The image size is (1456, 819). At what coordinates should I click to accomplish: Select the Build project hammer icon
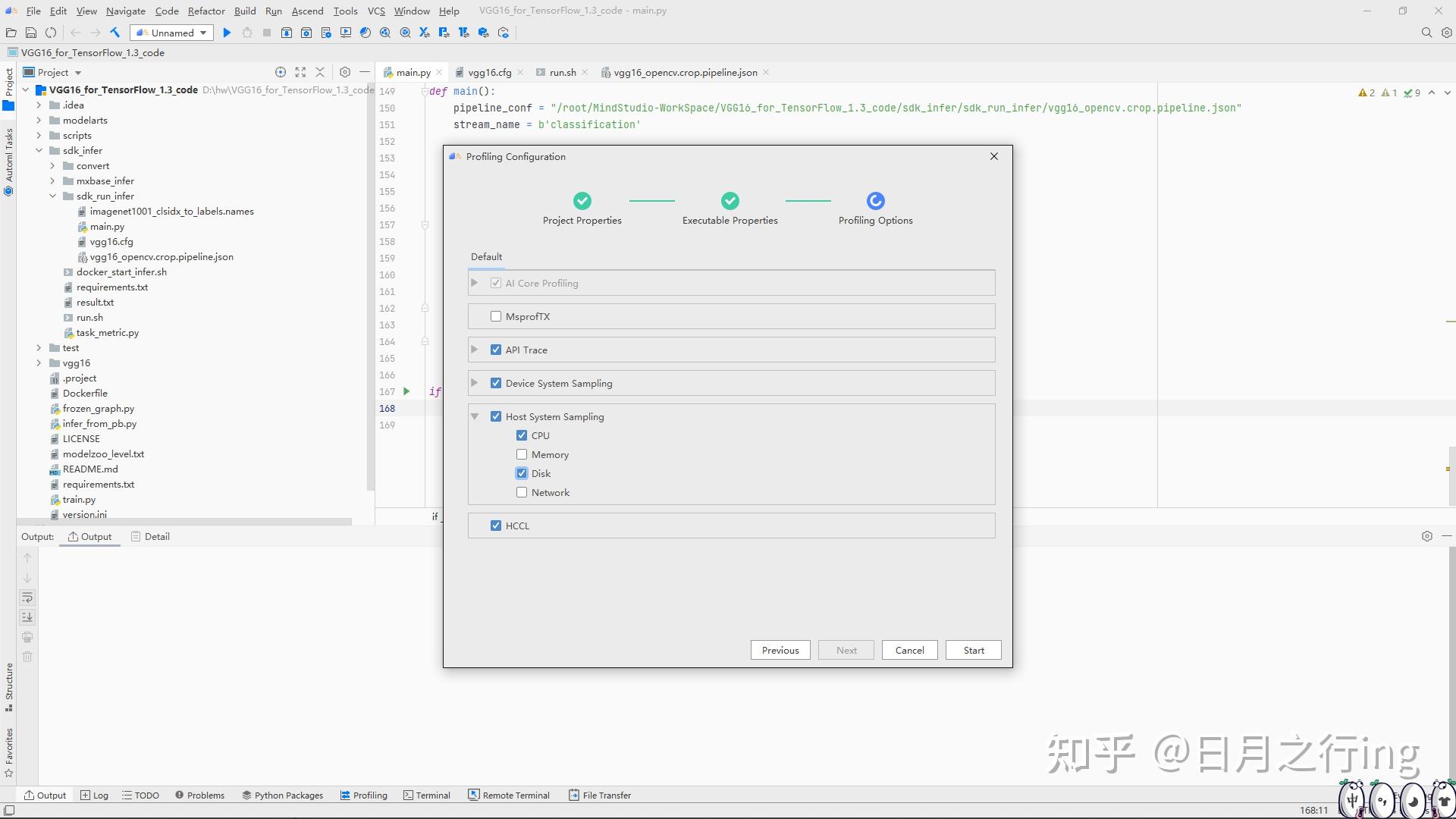point(115,33)
